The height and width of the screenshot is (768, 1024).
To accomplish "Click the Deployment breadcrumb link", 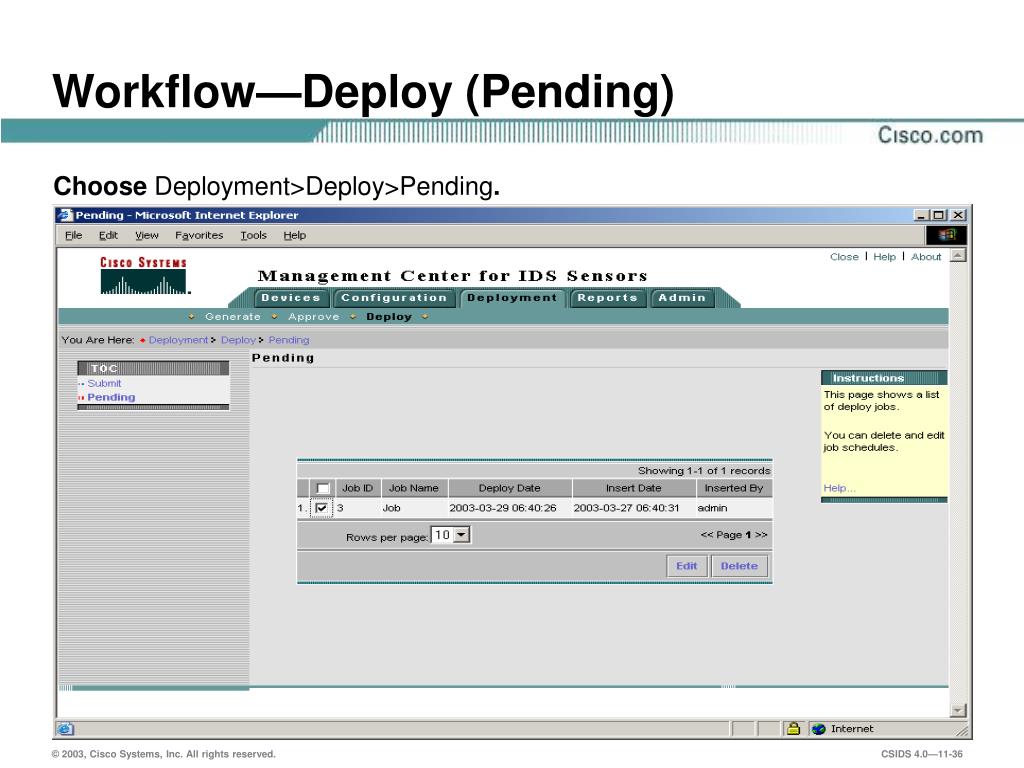I will pos(178,340).
